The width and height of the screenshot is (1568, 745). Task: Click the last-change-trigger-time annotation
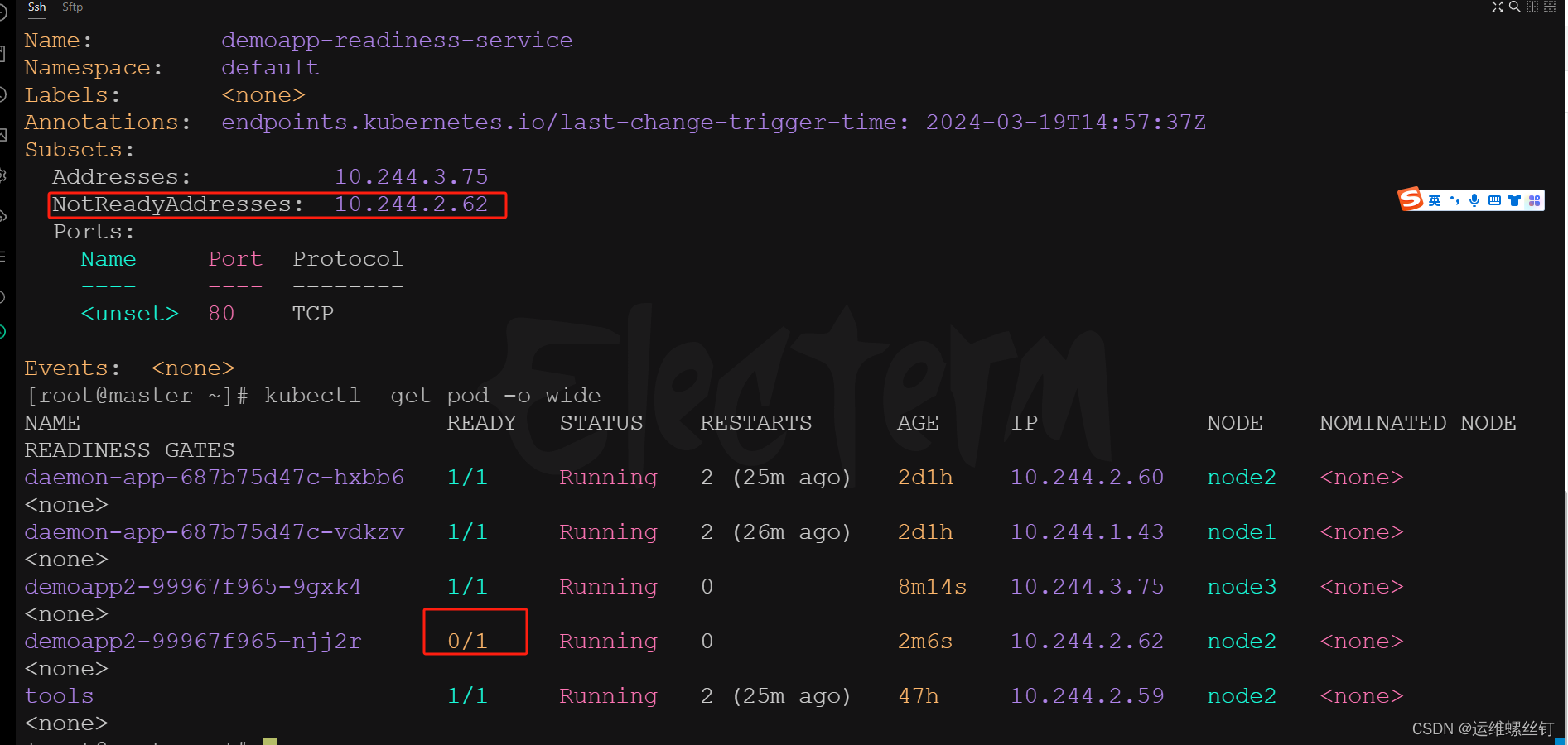pyautogui.click(x=713, y=123)
